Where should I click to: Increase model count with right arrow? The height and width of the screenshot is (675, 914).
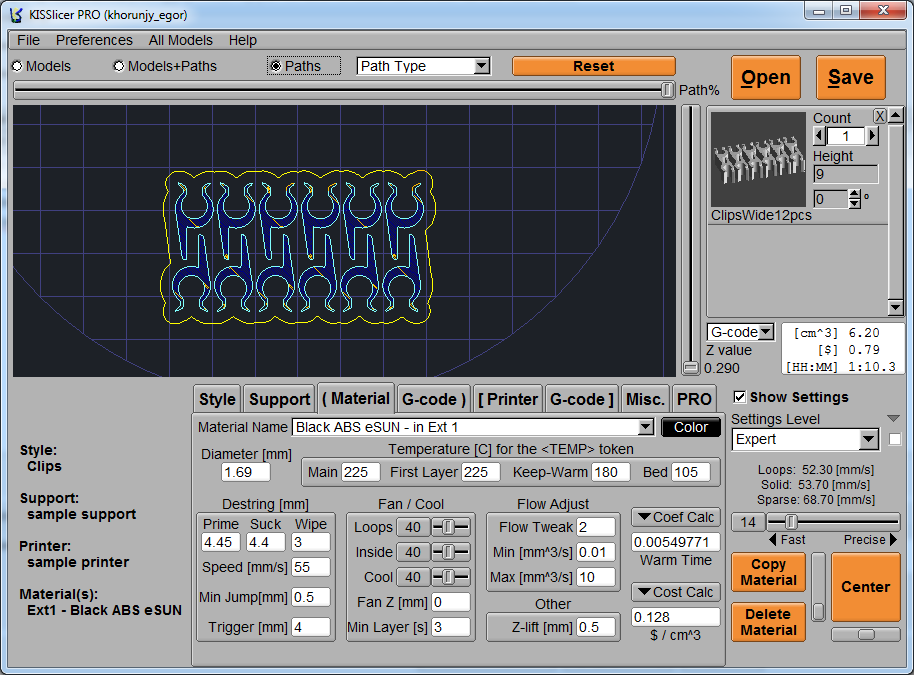pyautogui.click(x=871, y=136)
